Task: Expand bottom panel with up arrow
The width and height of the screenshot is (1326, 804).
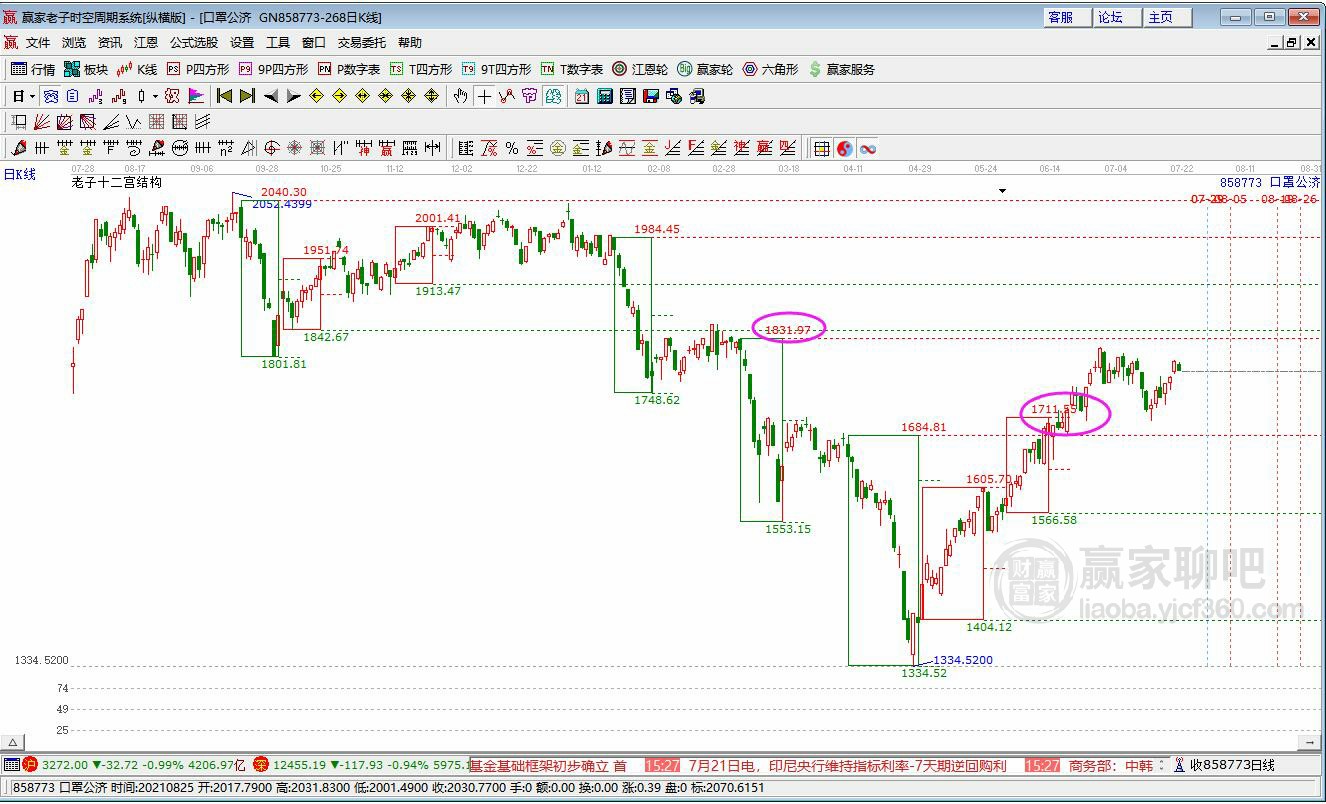Action: 12,742
